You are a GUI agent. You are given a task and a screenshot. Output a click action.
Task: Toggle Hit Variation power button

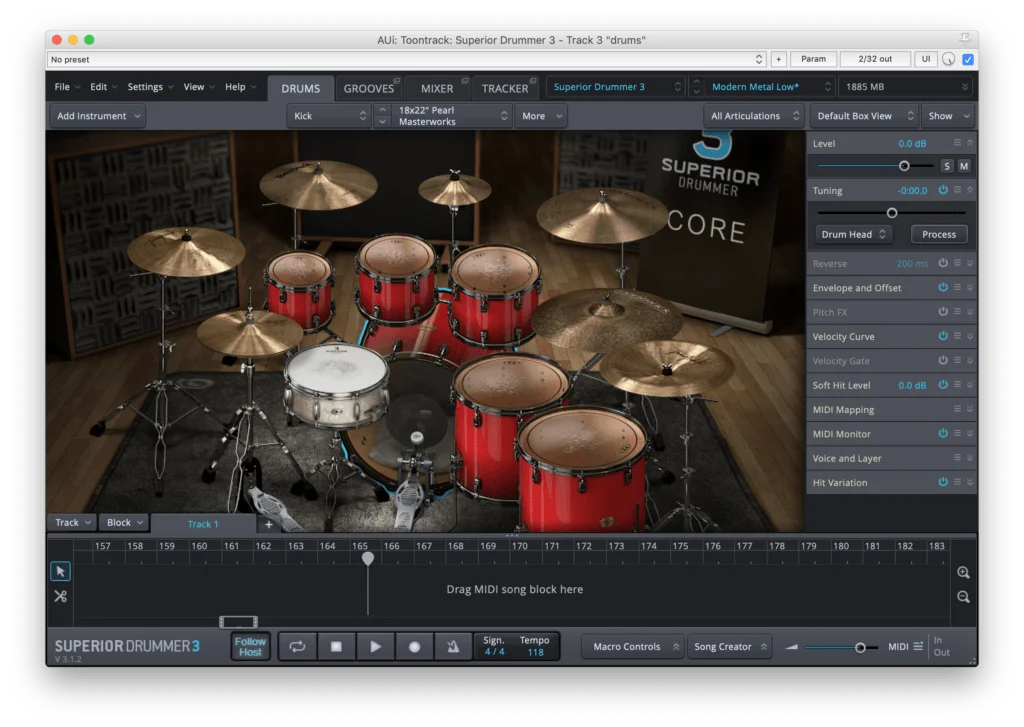tap(943, 482)
